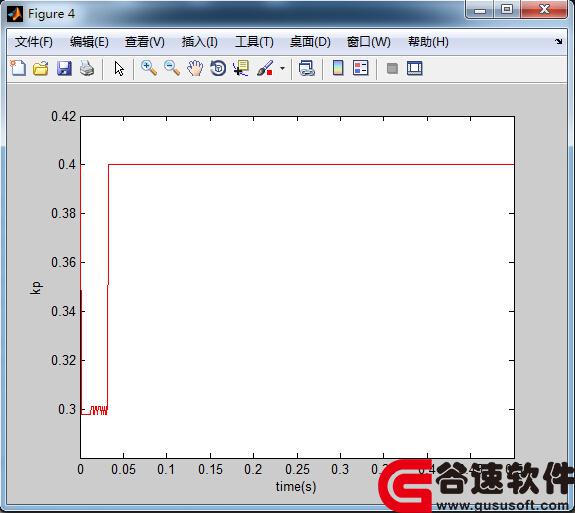Screen dimensions: 575x513
Task: Click the Figure 4 window title text
Action: pyautogui.click(x=51, y=14)
